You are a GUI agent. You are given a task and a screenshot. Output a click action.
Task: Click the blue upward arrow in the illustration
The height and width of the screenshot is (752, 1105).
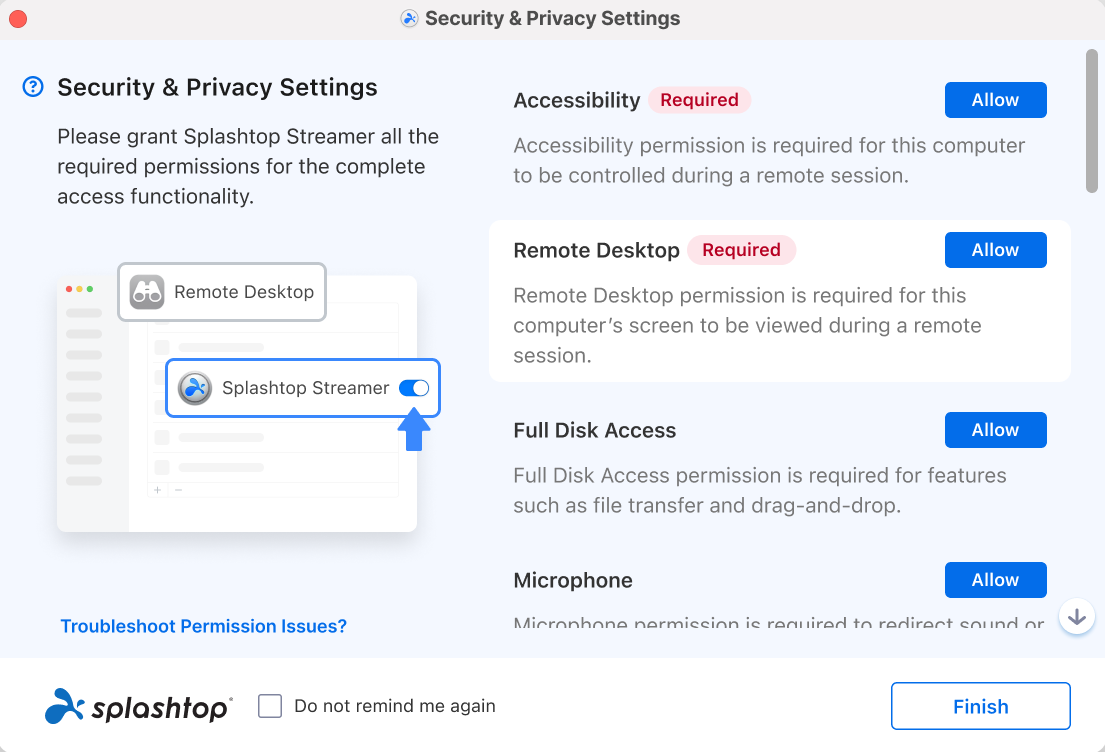coord(414,429)
